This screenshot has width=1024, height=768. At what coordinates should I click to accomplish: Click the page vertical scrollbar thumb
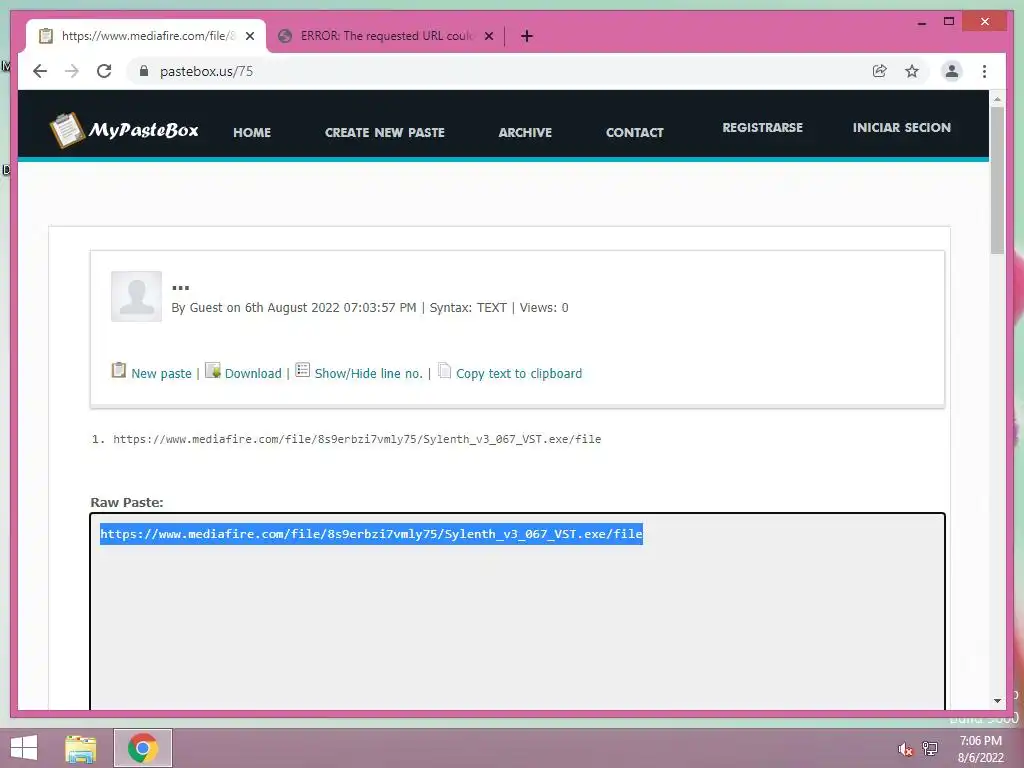(997, 180)
